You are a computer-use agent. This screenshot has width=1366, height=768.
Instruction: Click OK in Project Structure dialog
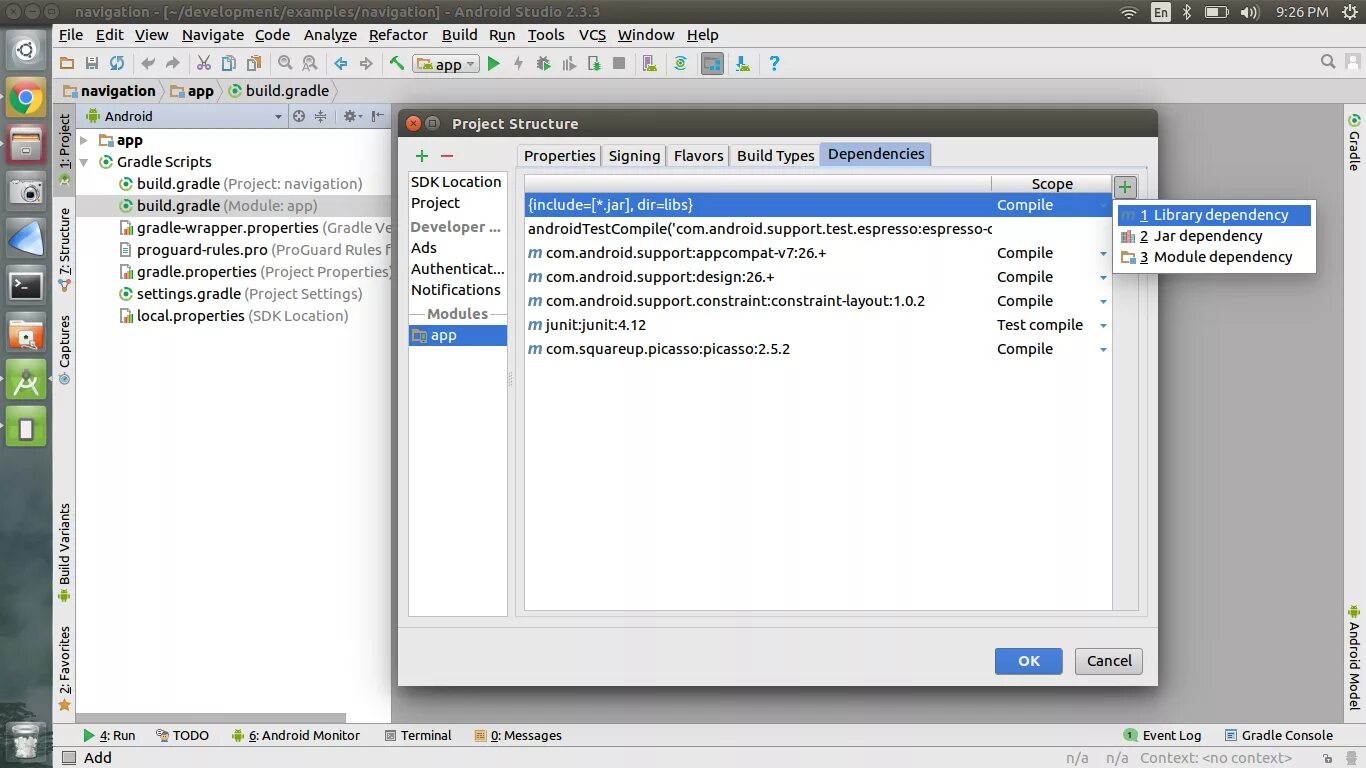coord(1029,661)
